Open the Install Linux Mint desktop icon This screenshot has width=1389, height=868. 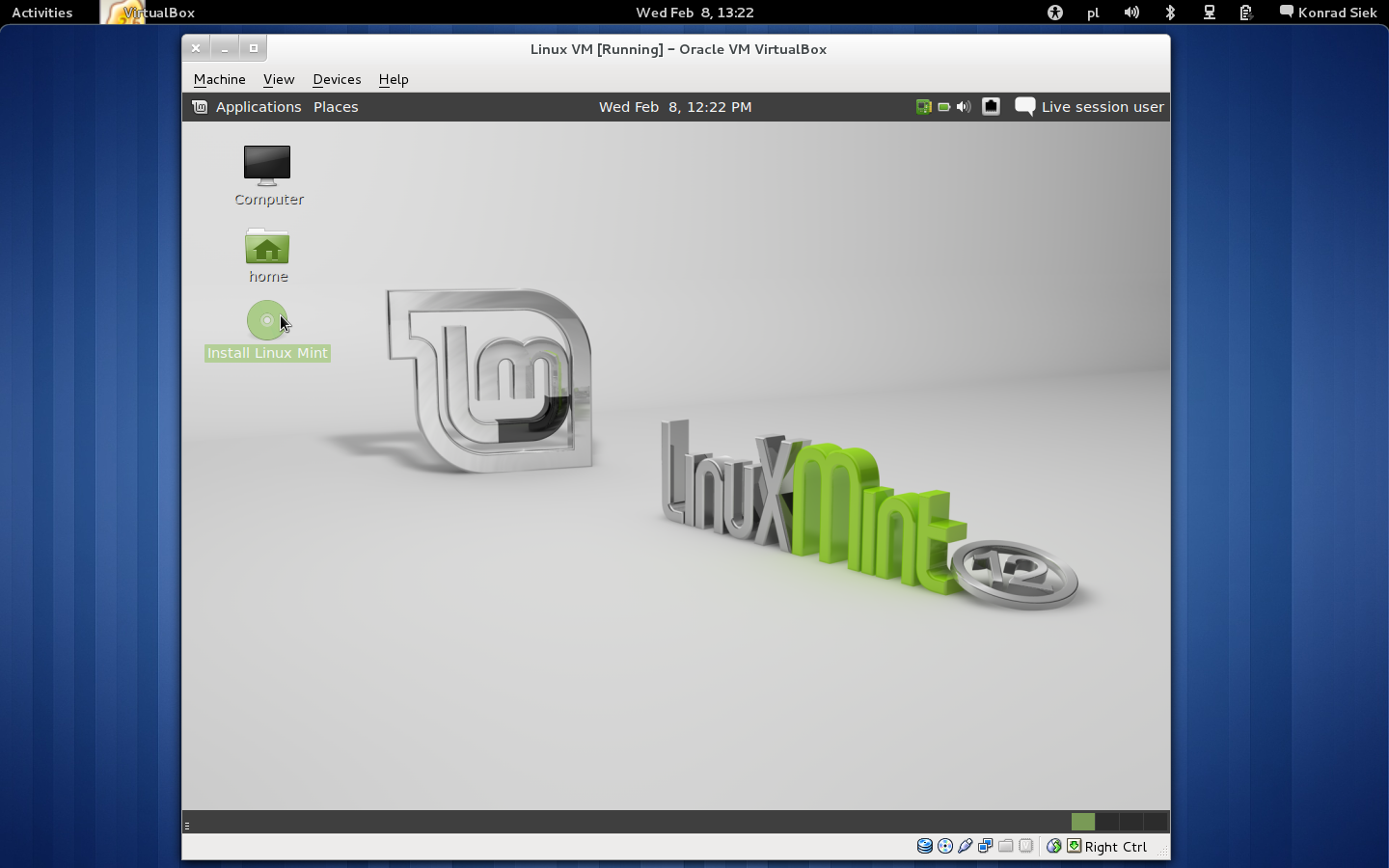click(267, 331)
